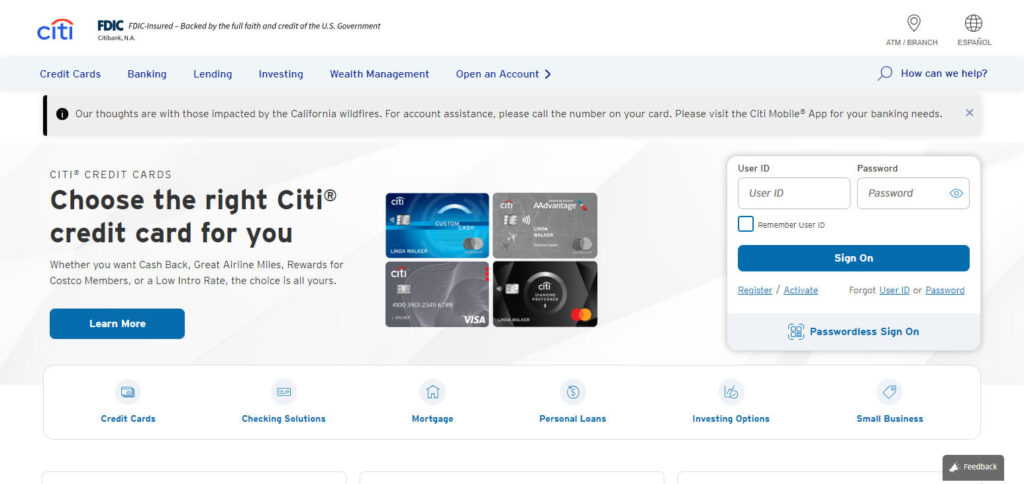The height and width of the screenshot is (484, 1024).
Task: Open the Credit Cards nav menu
Action: [x=70, y=74]
